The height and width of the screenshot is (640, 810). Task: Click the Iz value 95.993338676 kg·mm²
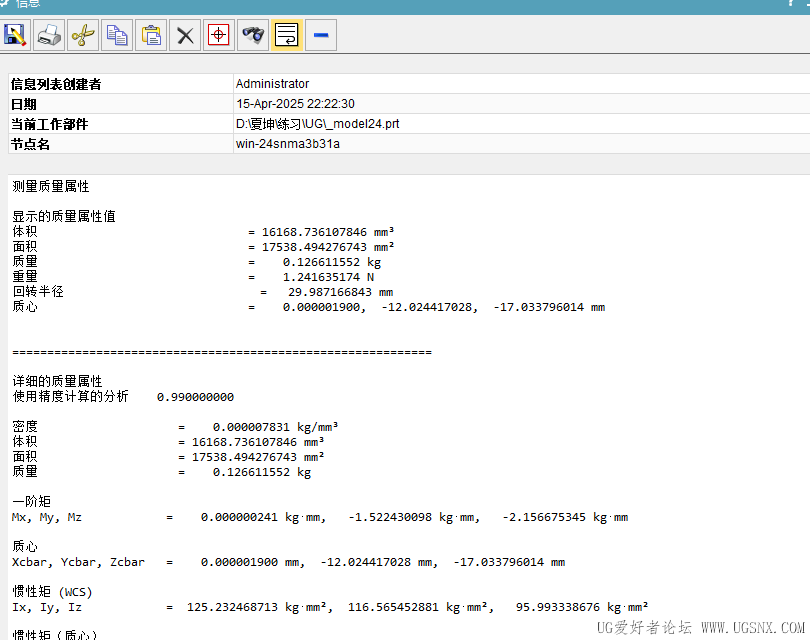click(582, 607)
